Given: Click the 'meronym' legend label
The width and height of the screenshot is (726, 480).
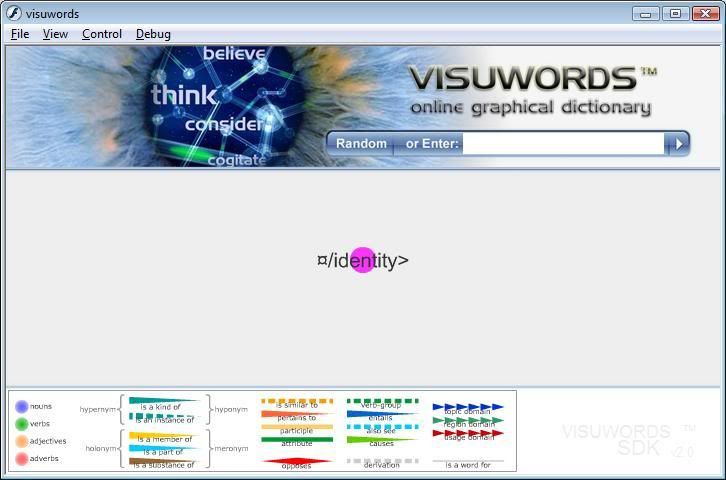Looking at the screenshot, I should tap(231, 449).
